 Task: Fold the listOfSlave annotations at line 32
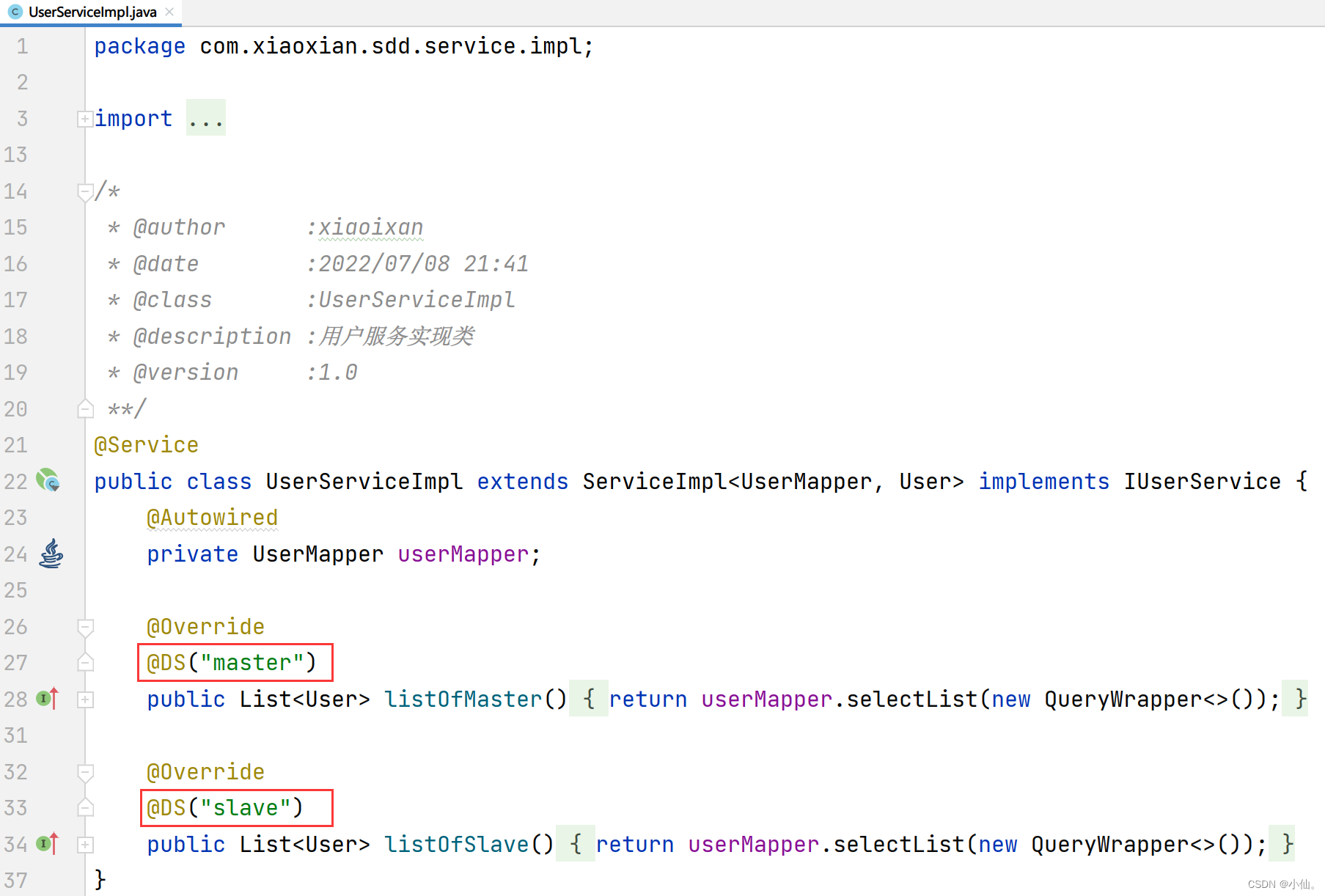(85, 773)
